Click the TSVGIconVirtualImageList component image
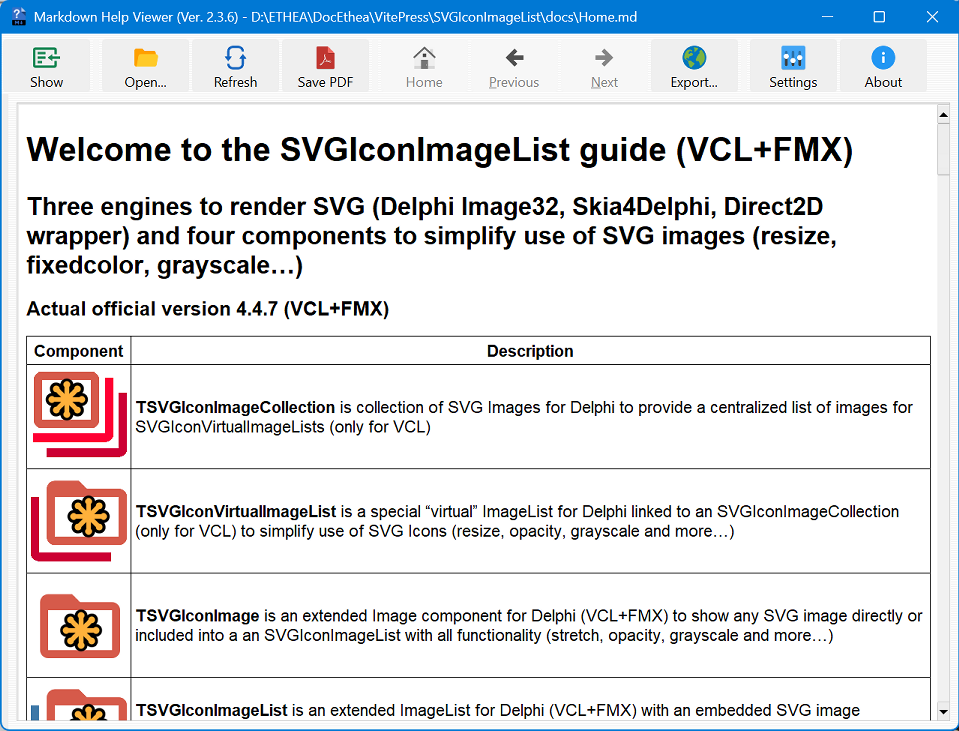This screenshot has width=959, height=731. coord(79,520)
